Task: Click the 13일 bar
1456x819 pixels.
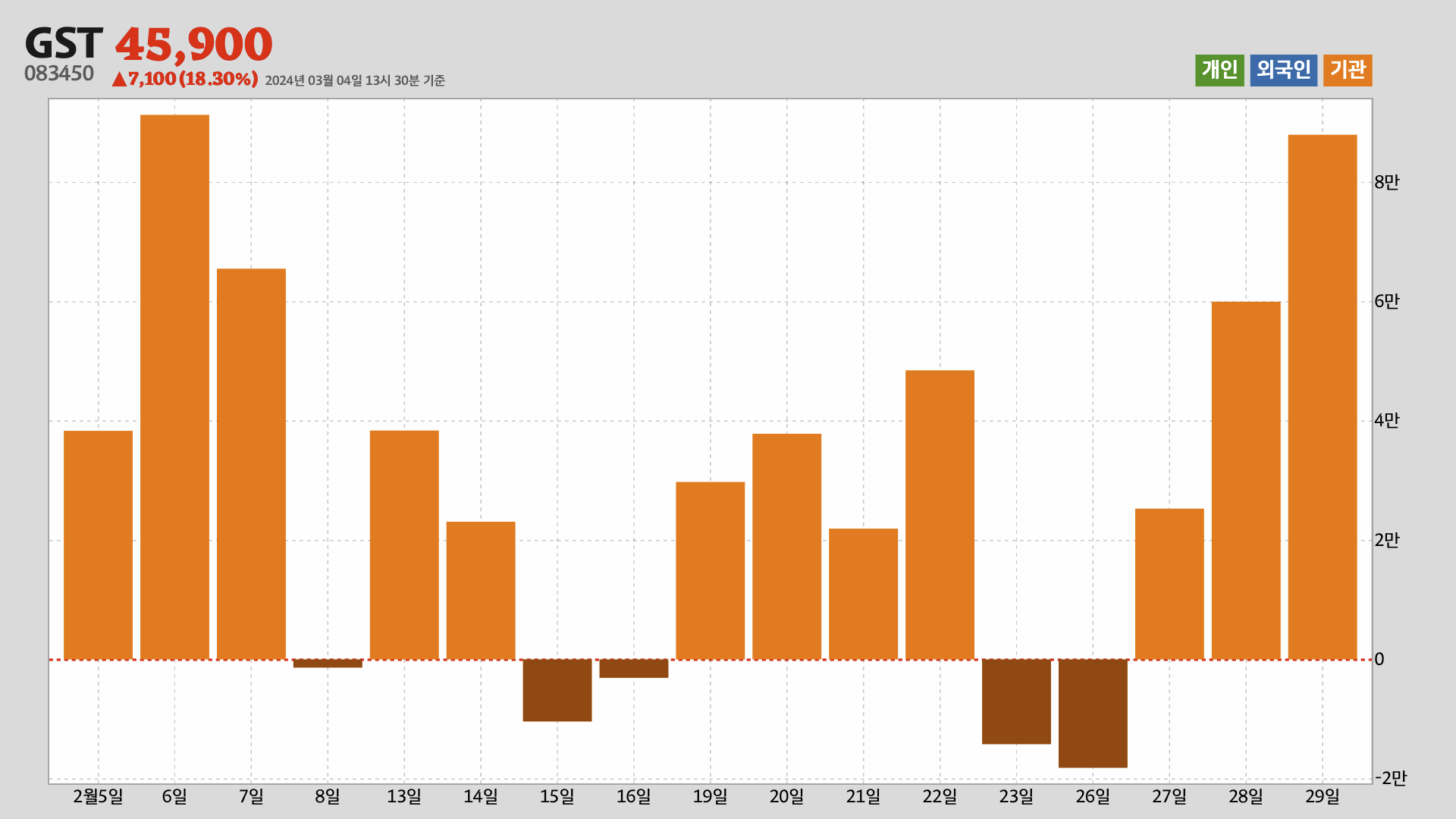Action: [x=404, y=545]
